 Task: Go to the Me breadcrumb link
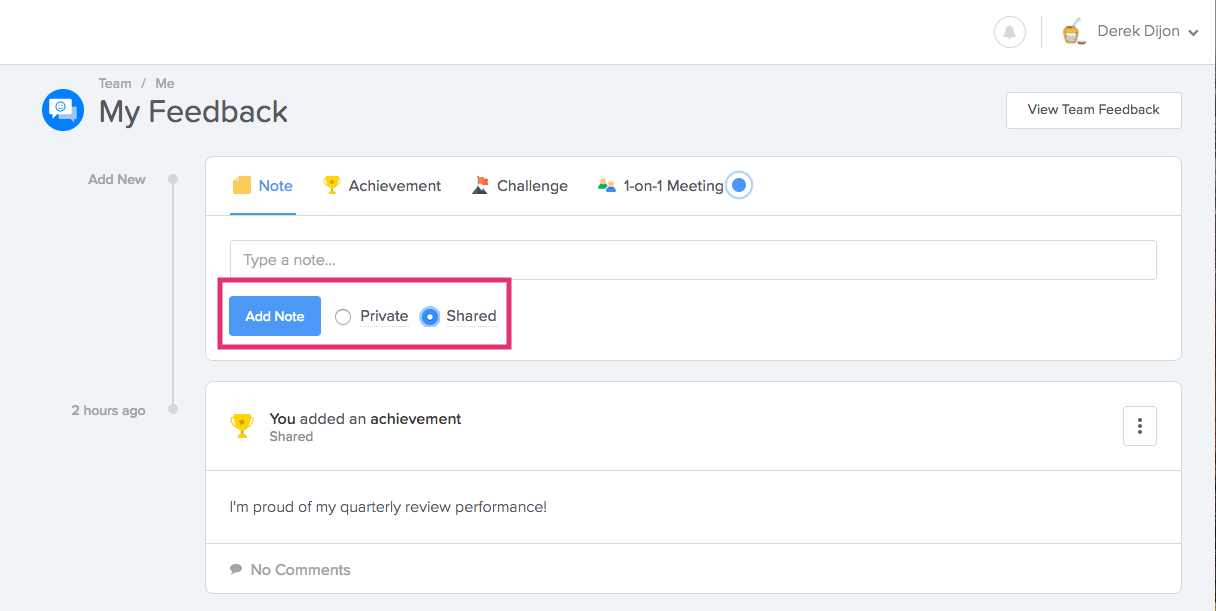click(x=165, y=83)
